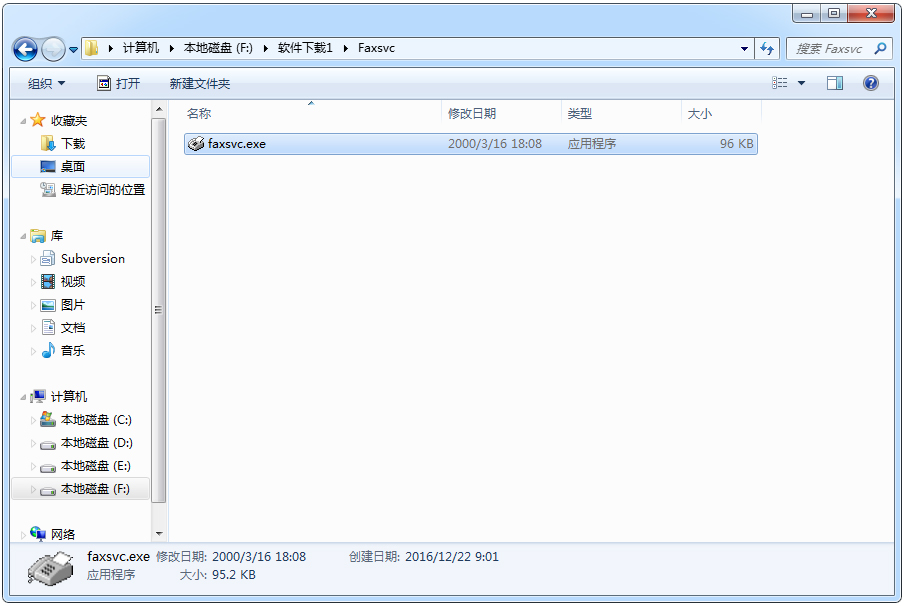
Task: Toggle the preview pane
Action: tap(835, 83)
